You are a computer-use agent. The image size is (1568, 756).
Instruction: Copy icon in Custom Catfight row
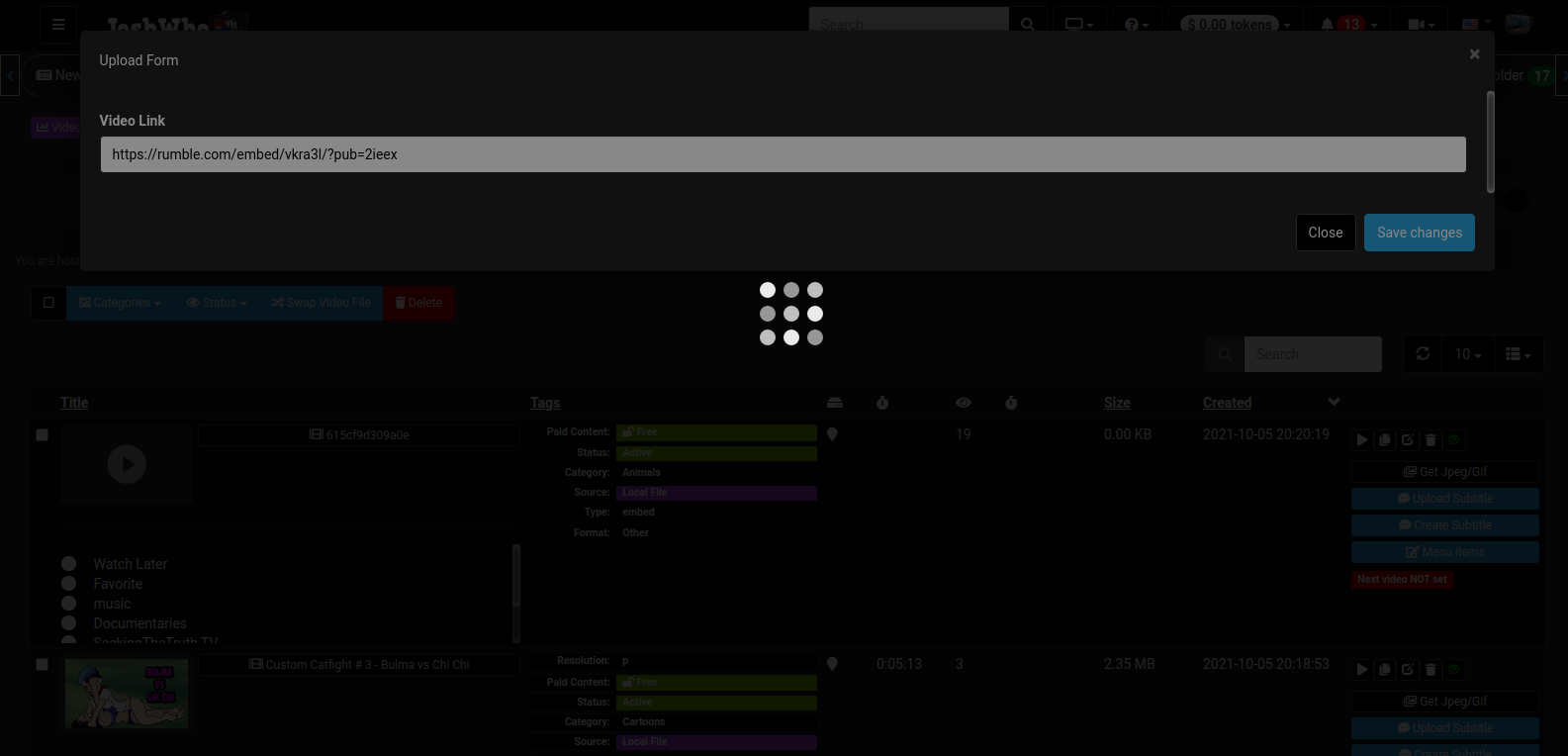(1385, 670)
